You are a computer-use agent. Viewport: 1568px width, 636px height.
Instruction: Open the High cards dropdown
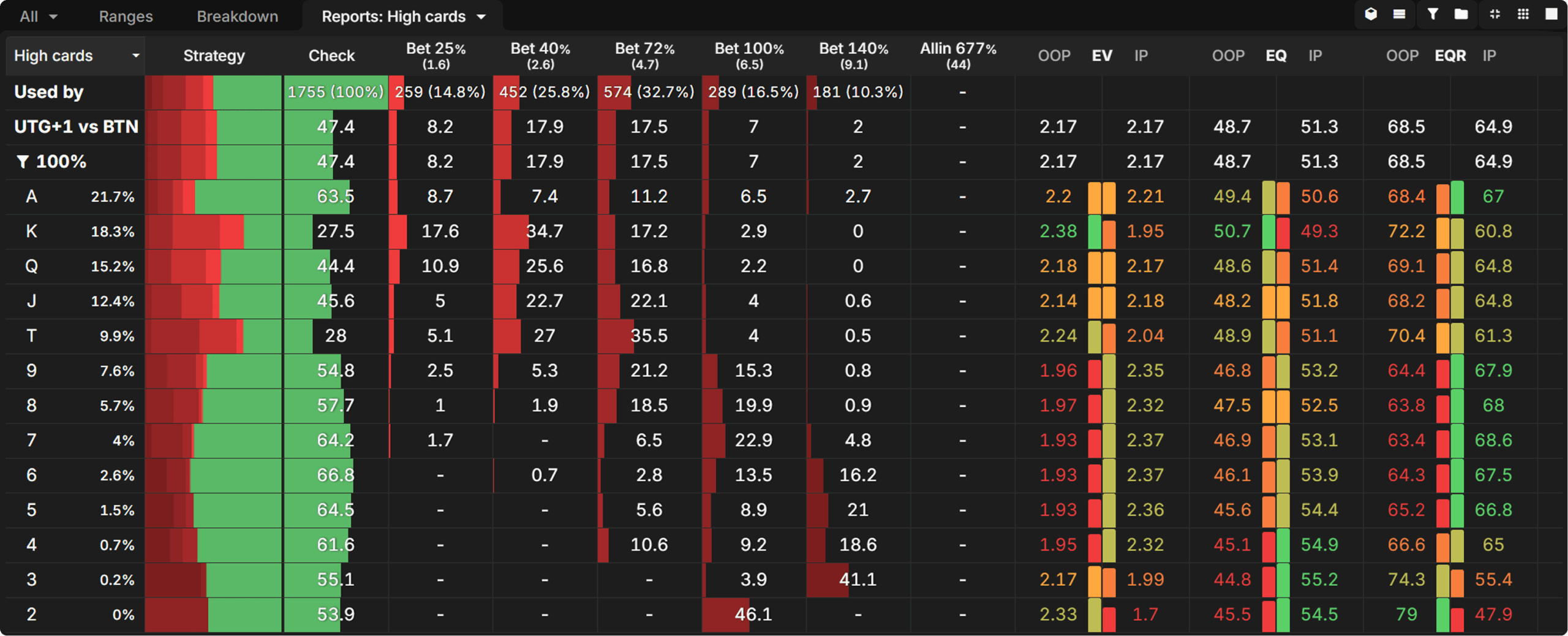73,55
